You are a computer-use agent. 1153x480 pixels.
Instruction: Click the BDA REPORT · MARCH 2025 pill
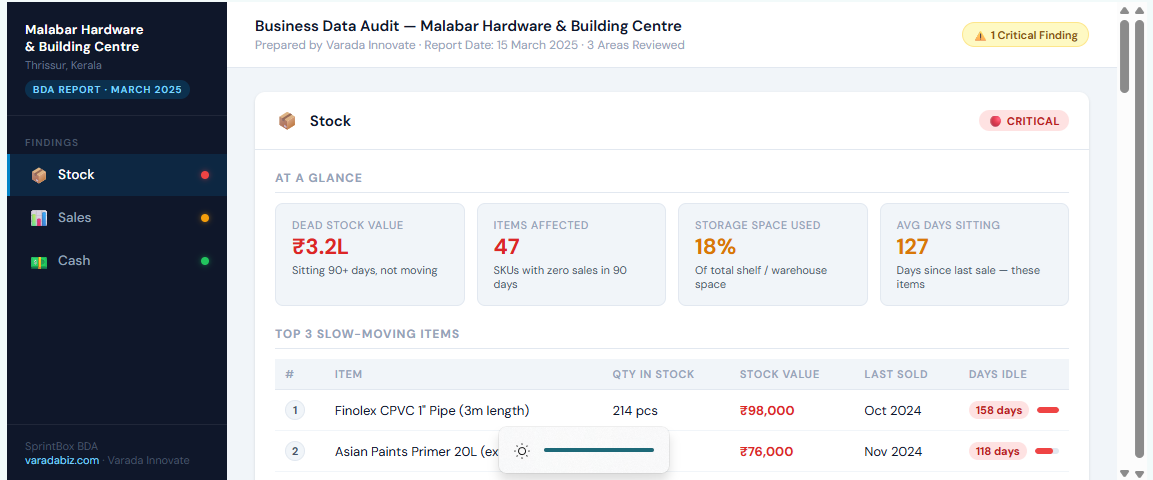tap(107, 90)
